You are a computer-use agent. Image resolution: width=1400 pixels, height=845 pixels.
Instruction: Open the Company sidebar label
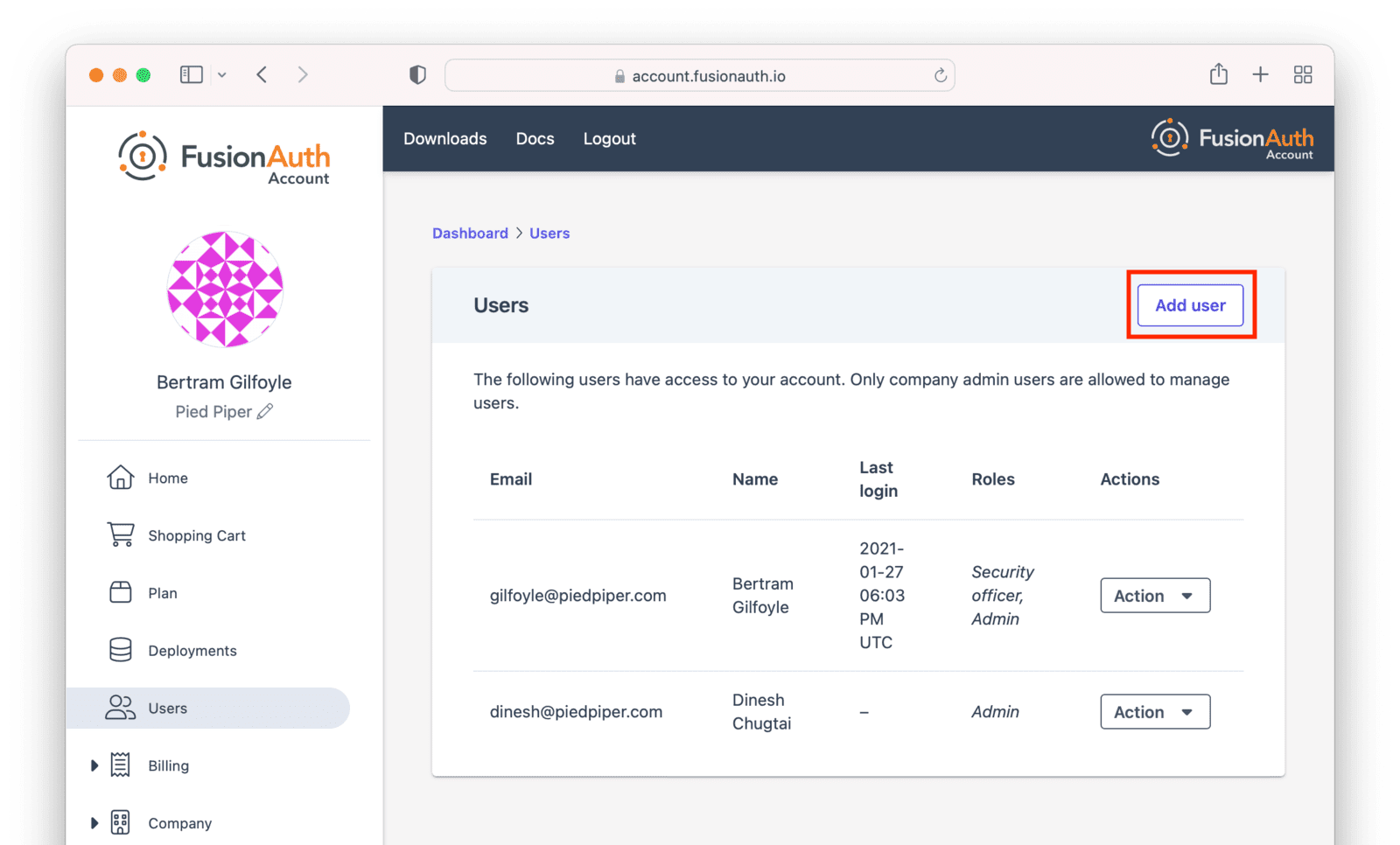179,823
